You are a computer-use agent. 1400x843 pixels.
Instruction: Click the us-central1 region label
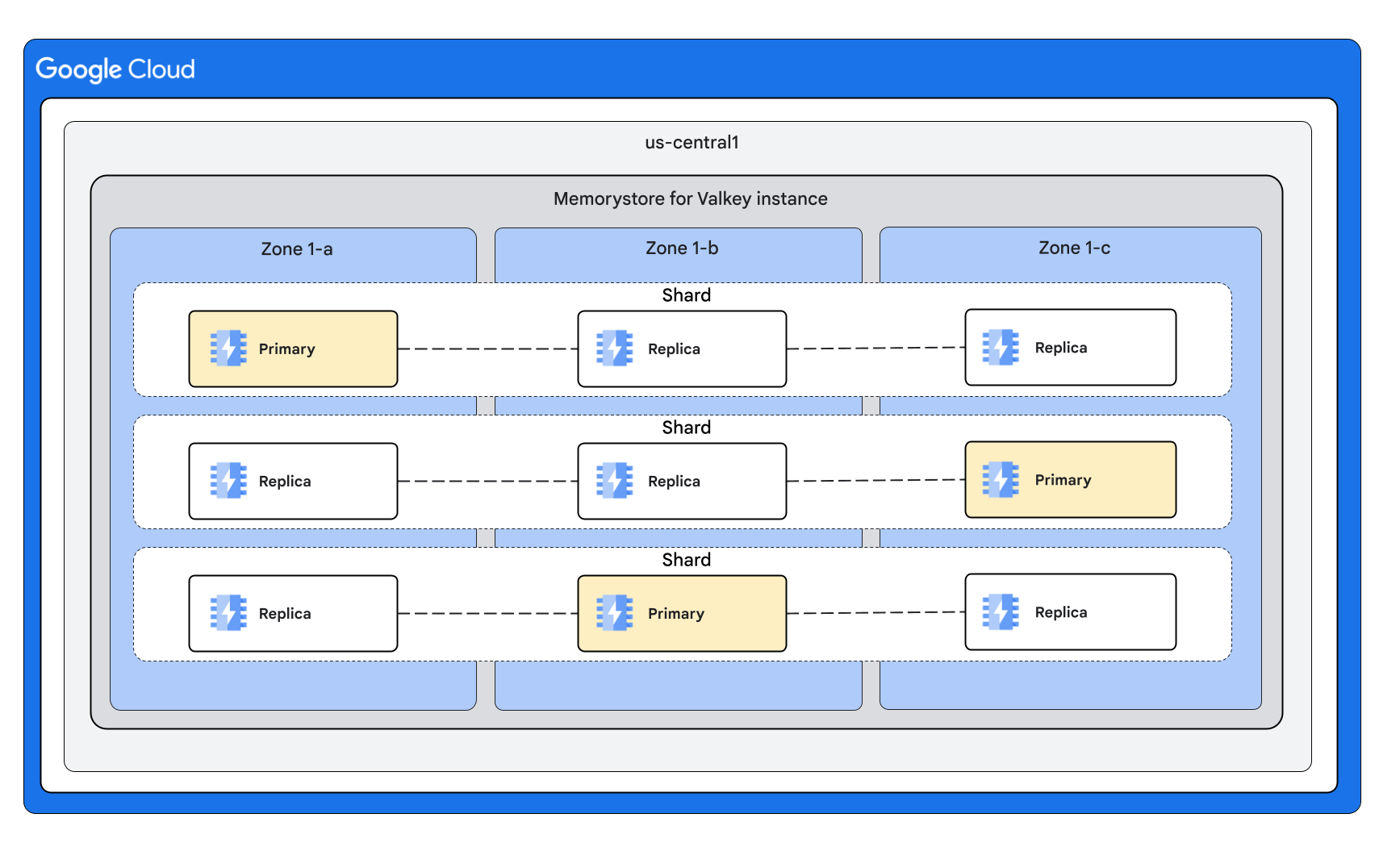(x=692, y=142)
